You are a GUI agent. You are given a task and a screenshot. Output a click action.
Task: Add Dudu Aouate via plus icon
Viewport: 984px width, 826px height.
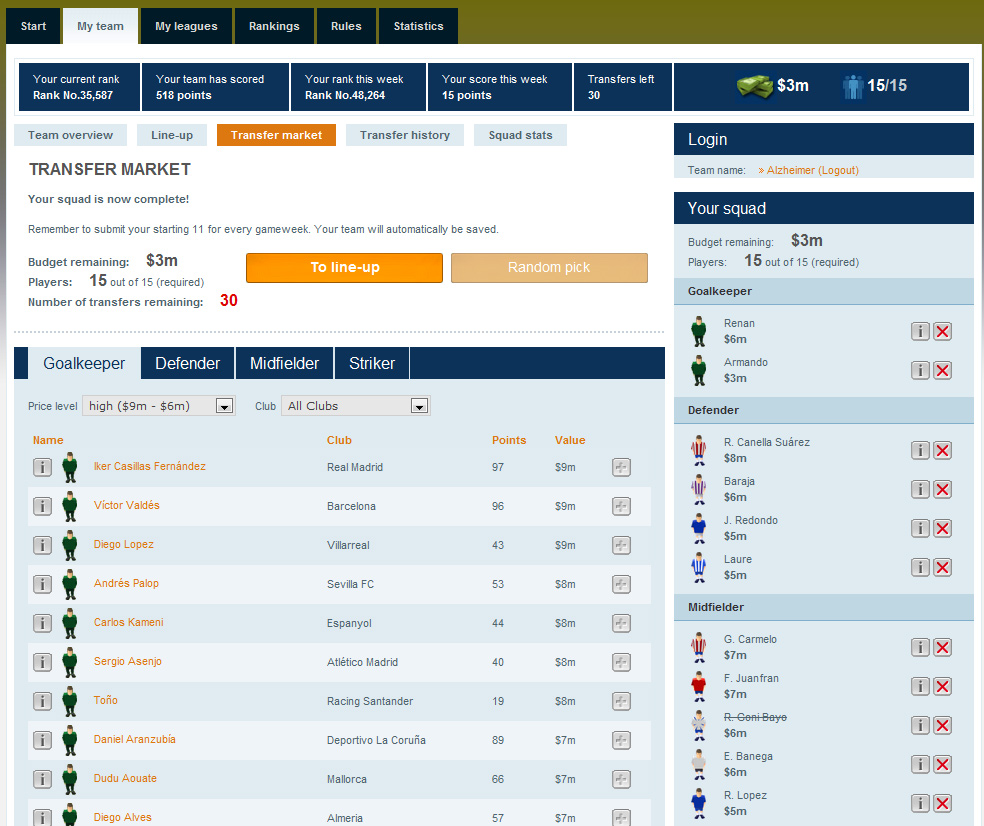pyautogui.click(x=621, y=779)
